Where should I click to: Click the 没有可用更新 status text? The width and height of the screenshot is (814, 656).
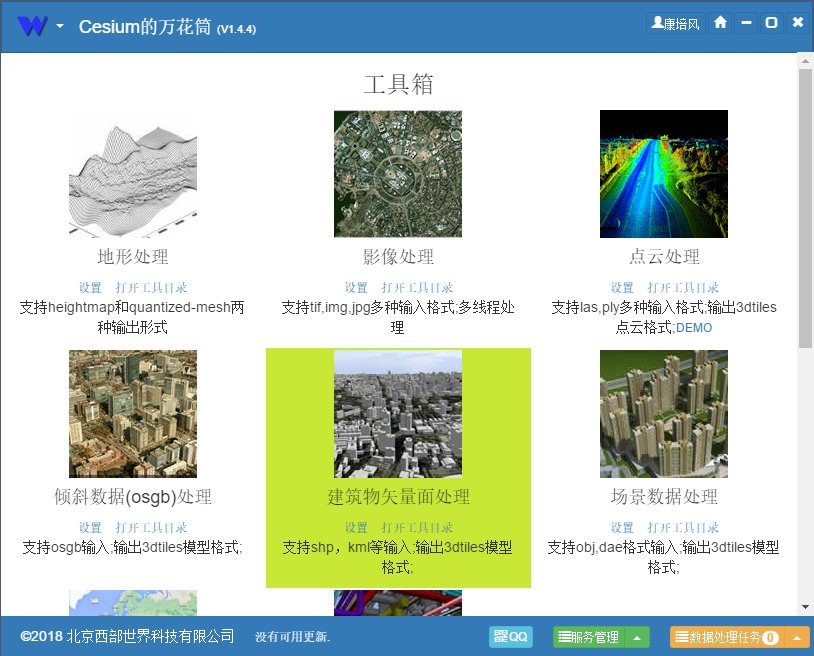coord(292,637)
